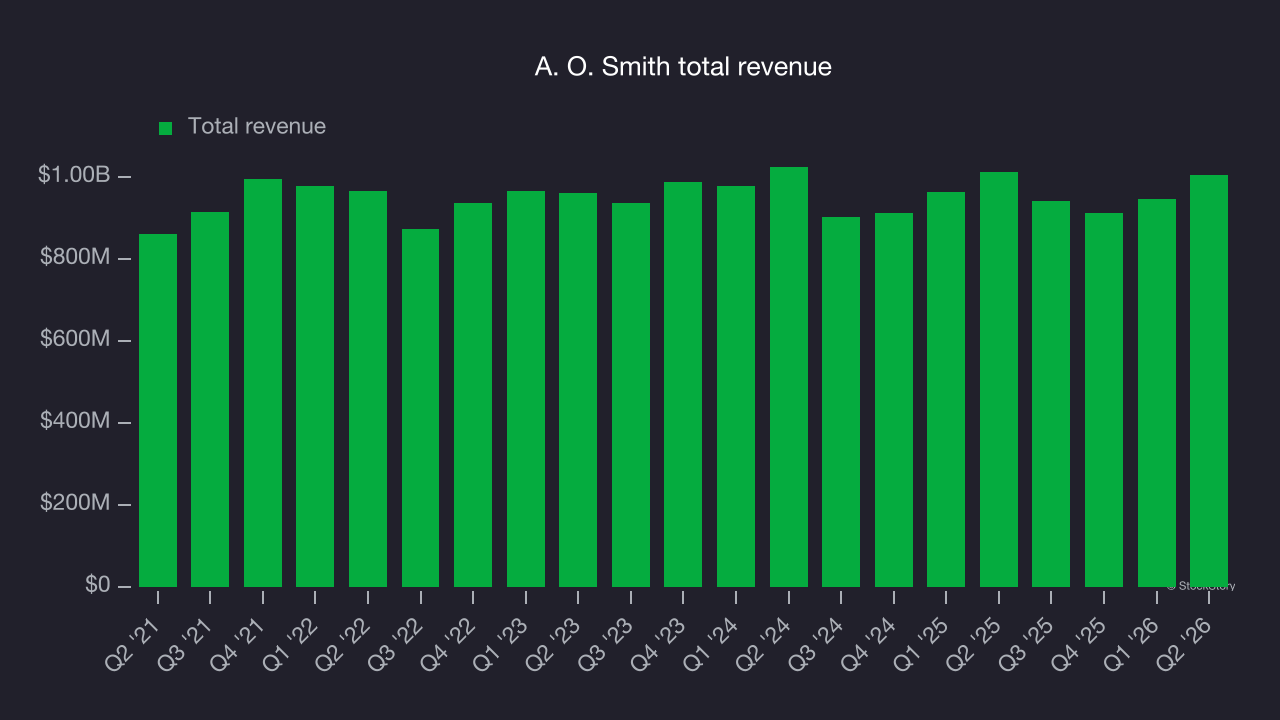The image size is (1280, 720).
Task: Select the $600M y-axis label
Action: point(75,340)
